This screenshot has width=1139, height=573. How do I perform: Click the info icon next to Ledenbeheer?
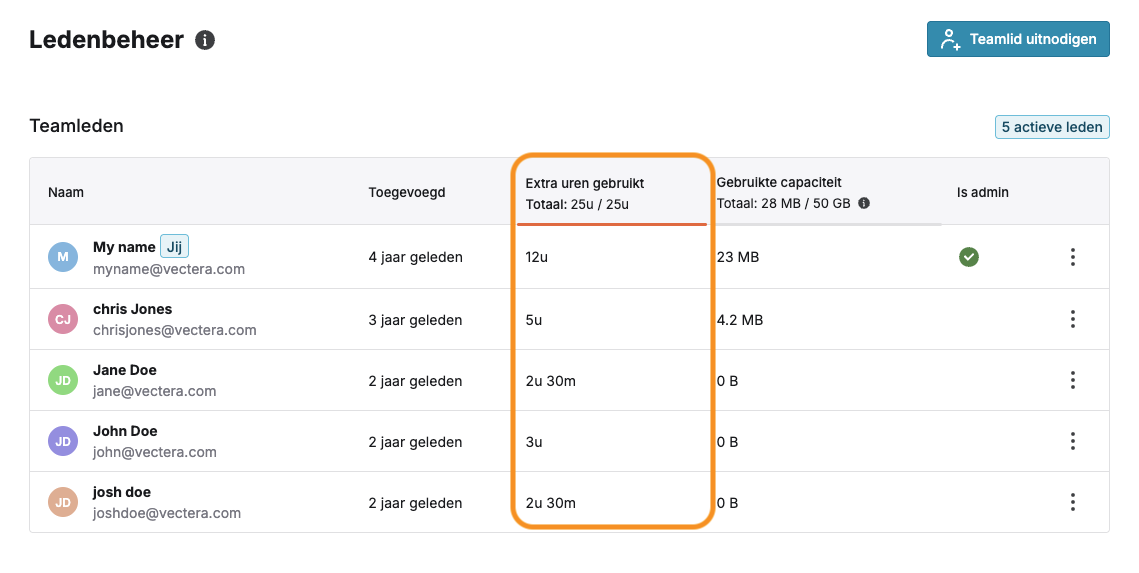[x=205, y=40]
